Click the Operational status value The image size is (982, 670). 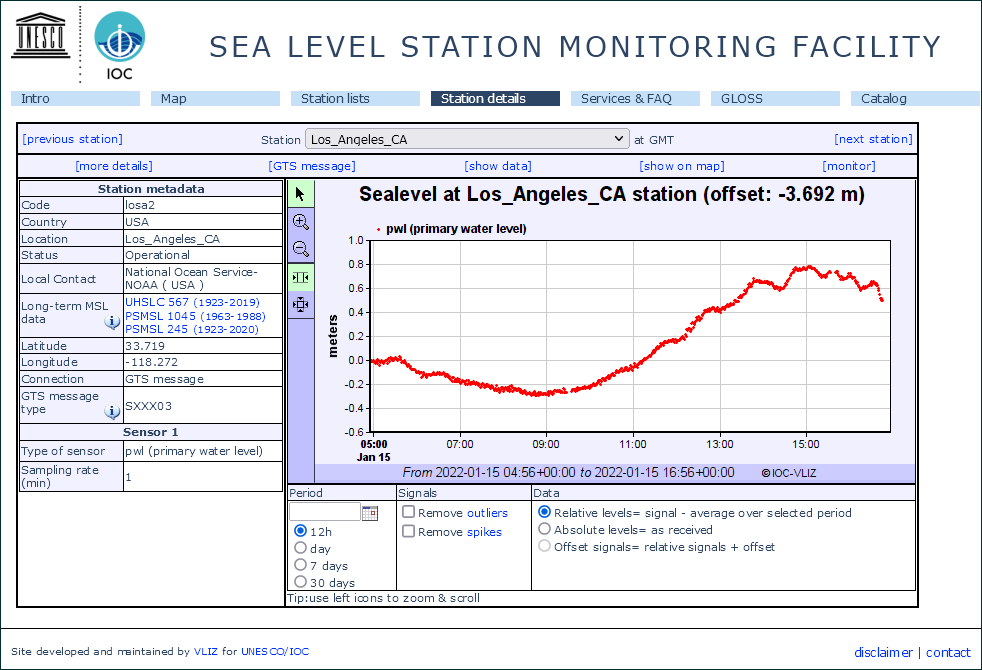click(157, 255)
